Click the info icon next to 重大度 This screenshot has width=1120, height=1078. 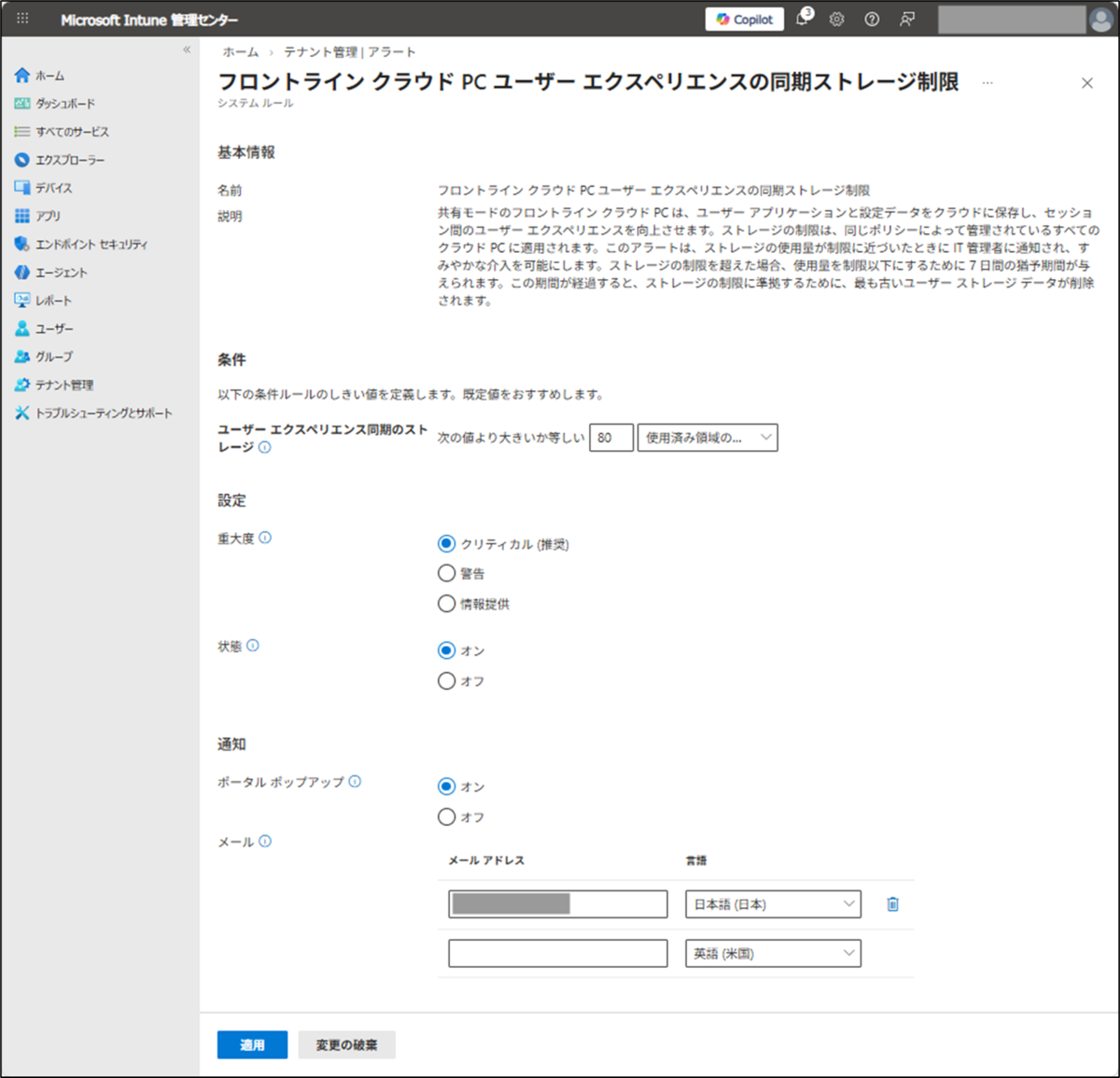pos(265,538)
